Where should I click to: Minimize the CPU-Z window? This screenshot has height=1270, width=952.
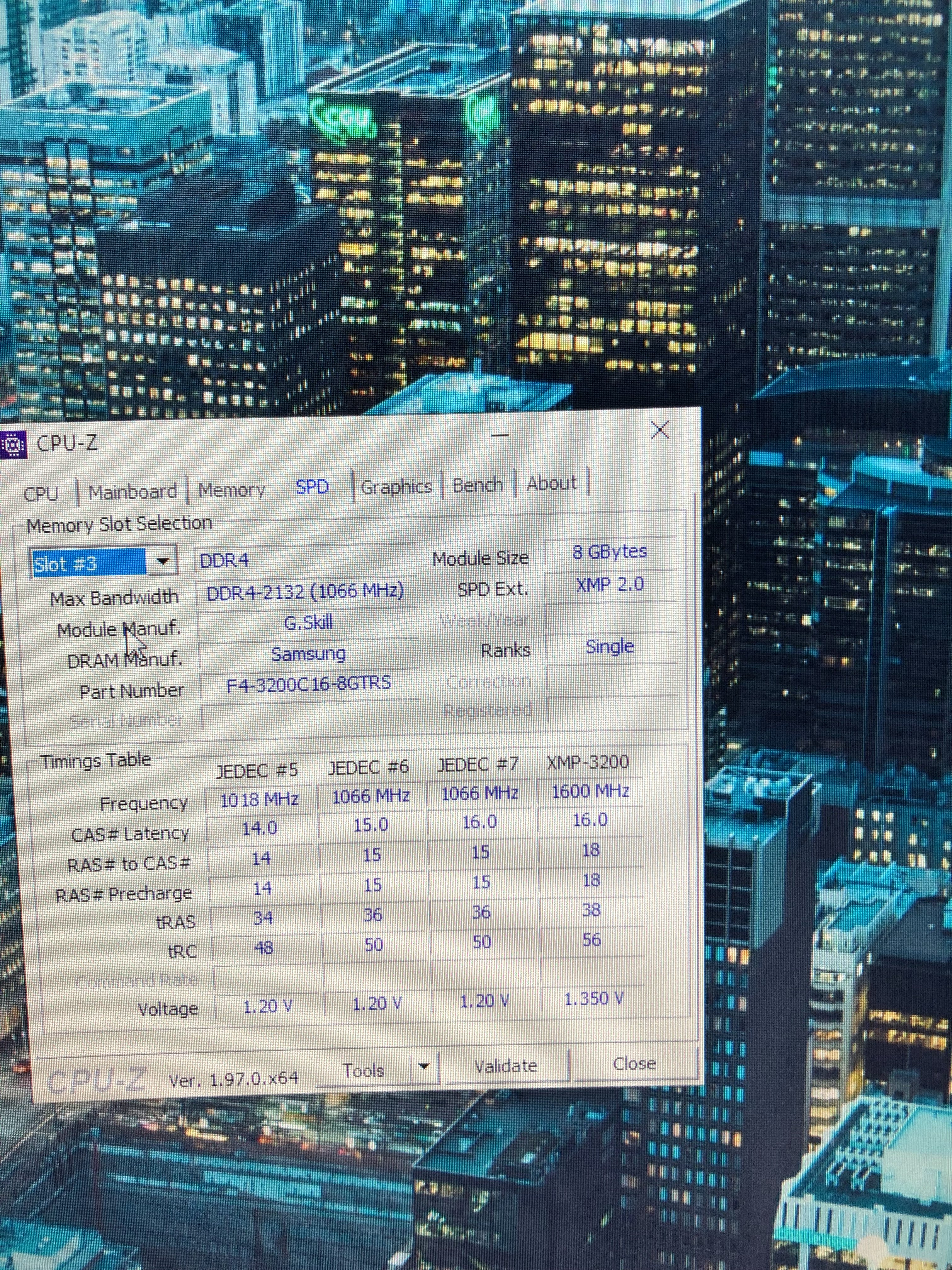pos(500,435)
